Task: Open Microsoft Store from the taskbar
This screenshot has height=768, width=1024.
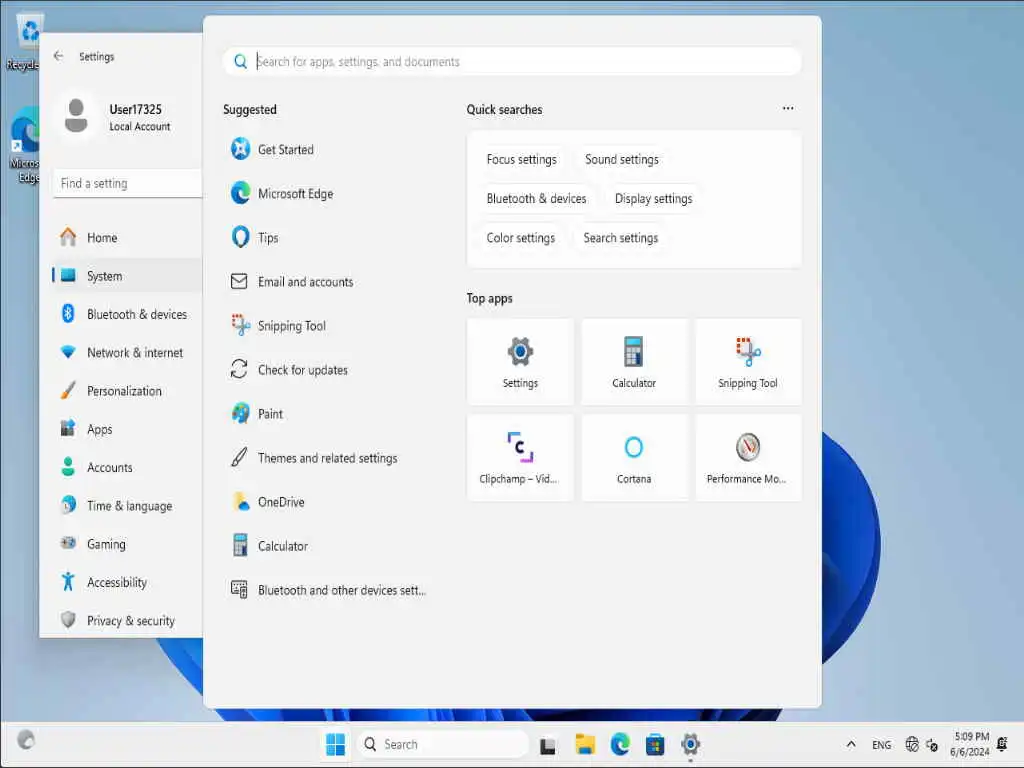Action: 655,744
